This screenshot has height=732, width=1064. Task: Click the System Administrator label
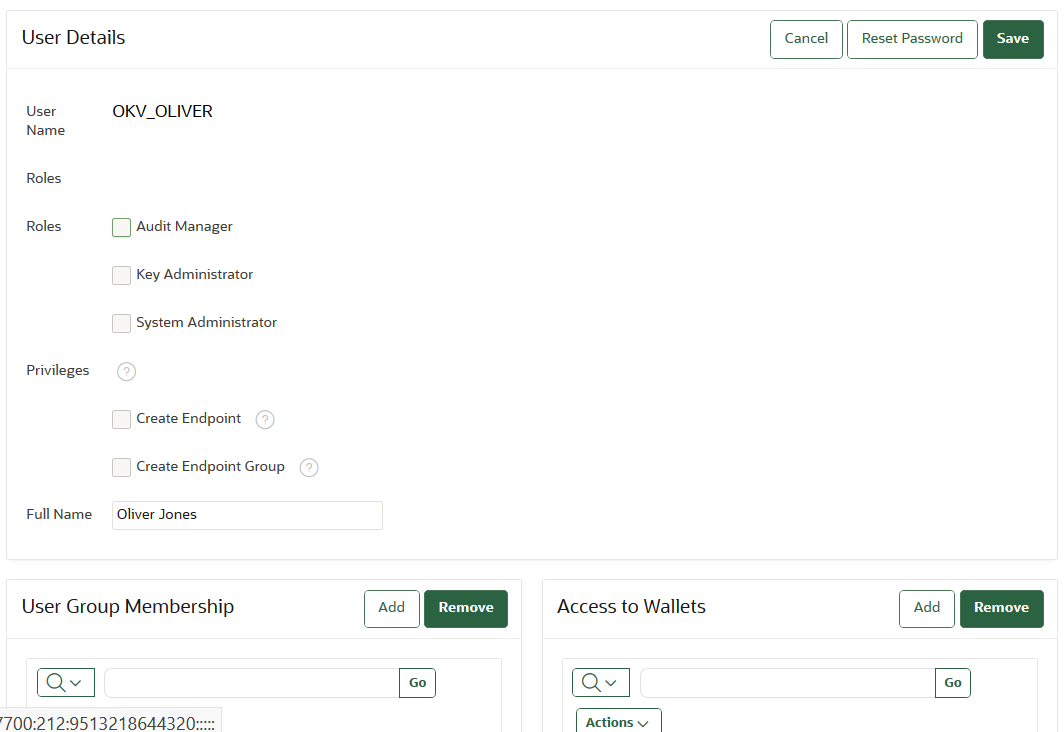tap(206, 322)
